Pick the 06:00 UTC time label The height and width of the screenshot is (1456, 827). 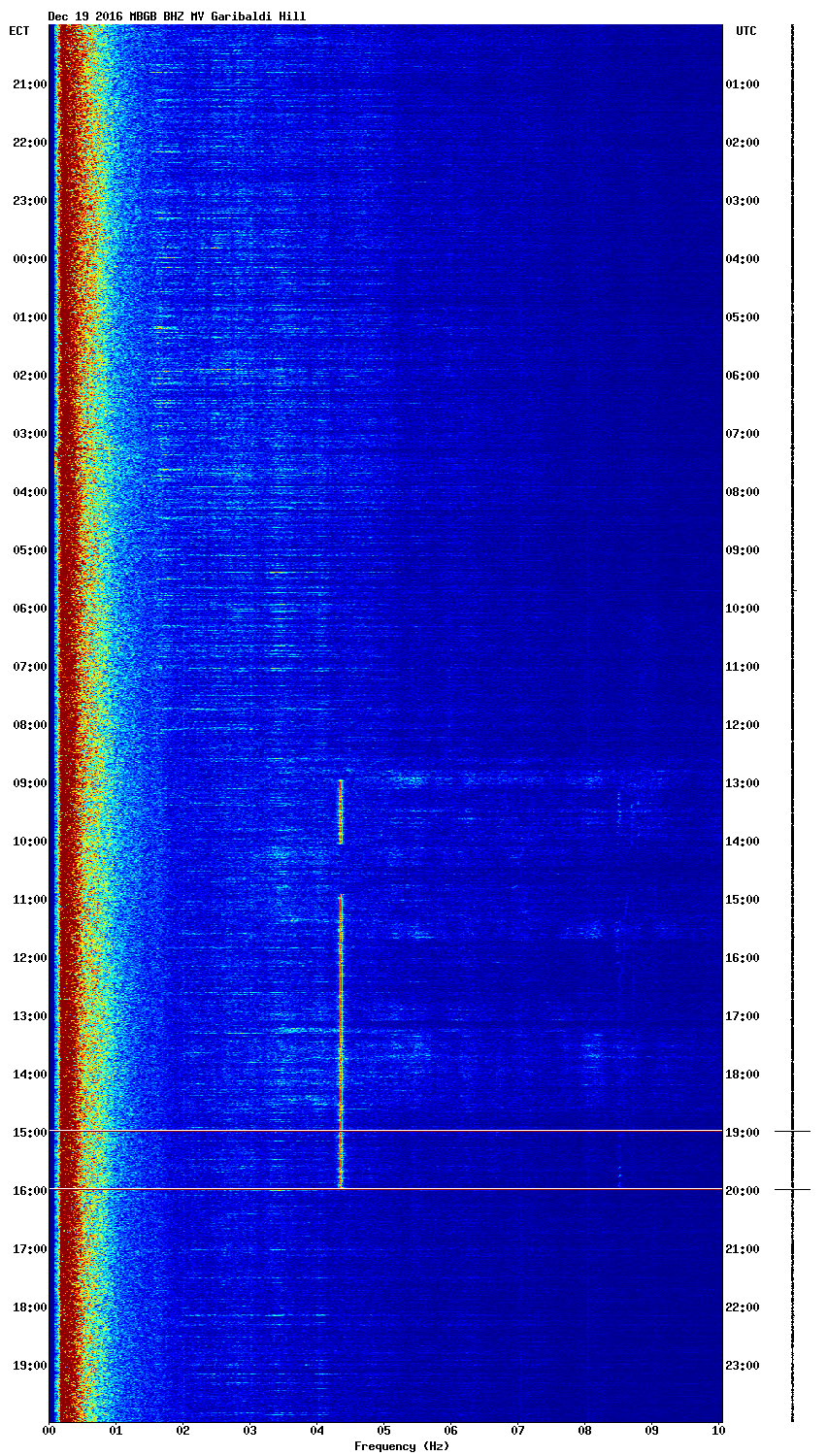coord(743,376)
